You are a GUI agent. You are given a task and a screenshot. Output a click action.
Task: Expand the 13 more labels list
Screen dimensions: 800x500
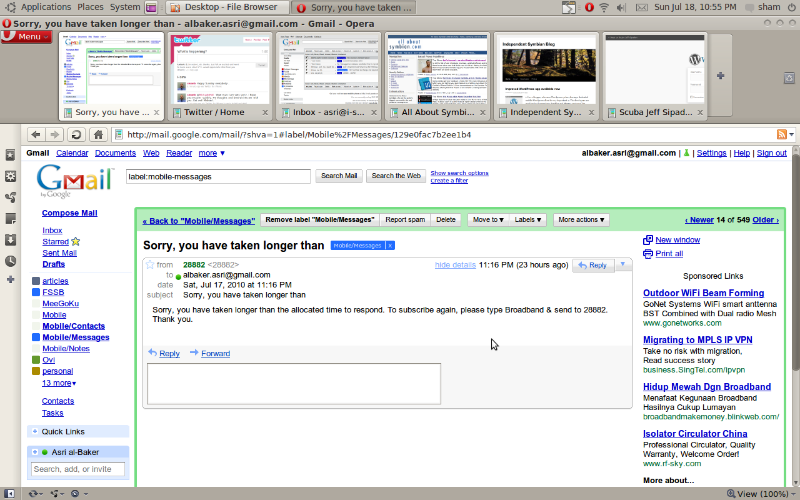pyautogui.click(x=59, y=383)
